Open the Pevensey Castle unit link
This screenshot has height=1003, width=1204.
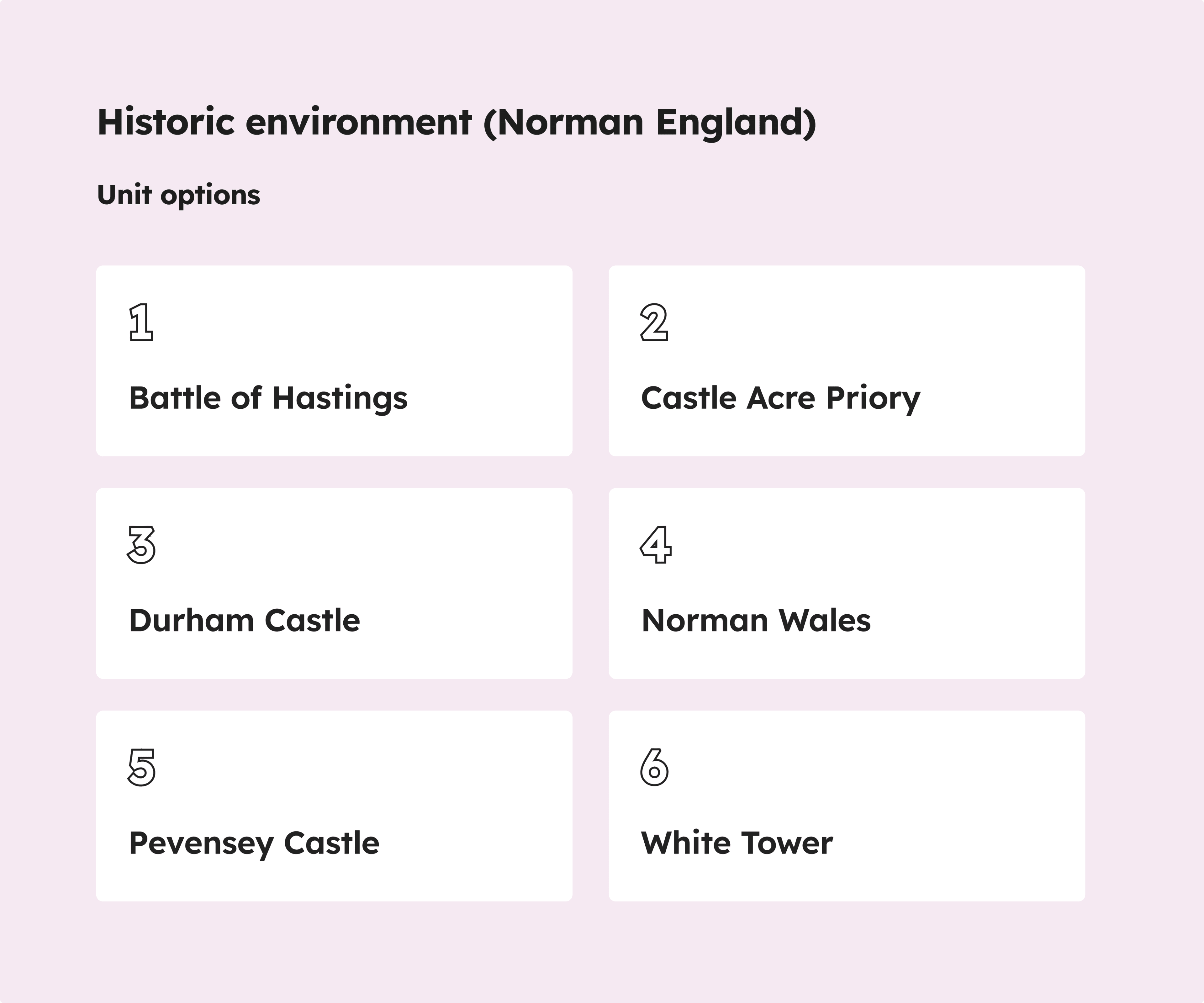(x=254, y=843)
